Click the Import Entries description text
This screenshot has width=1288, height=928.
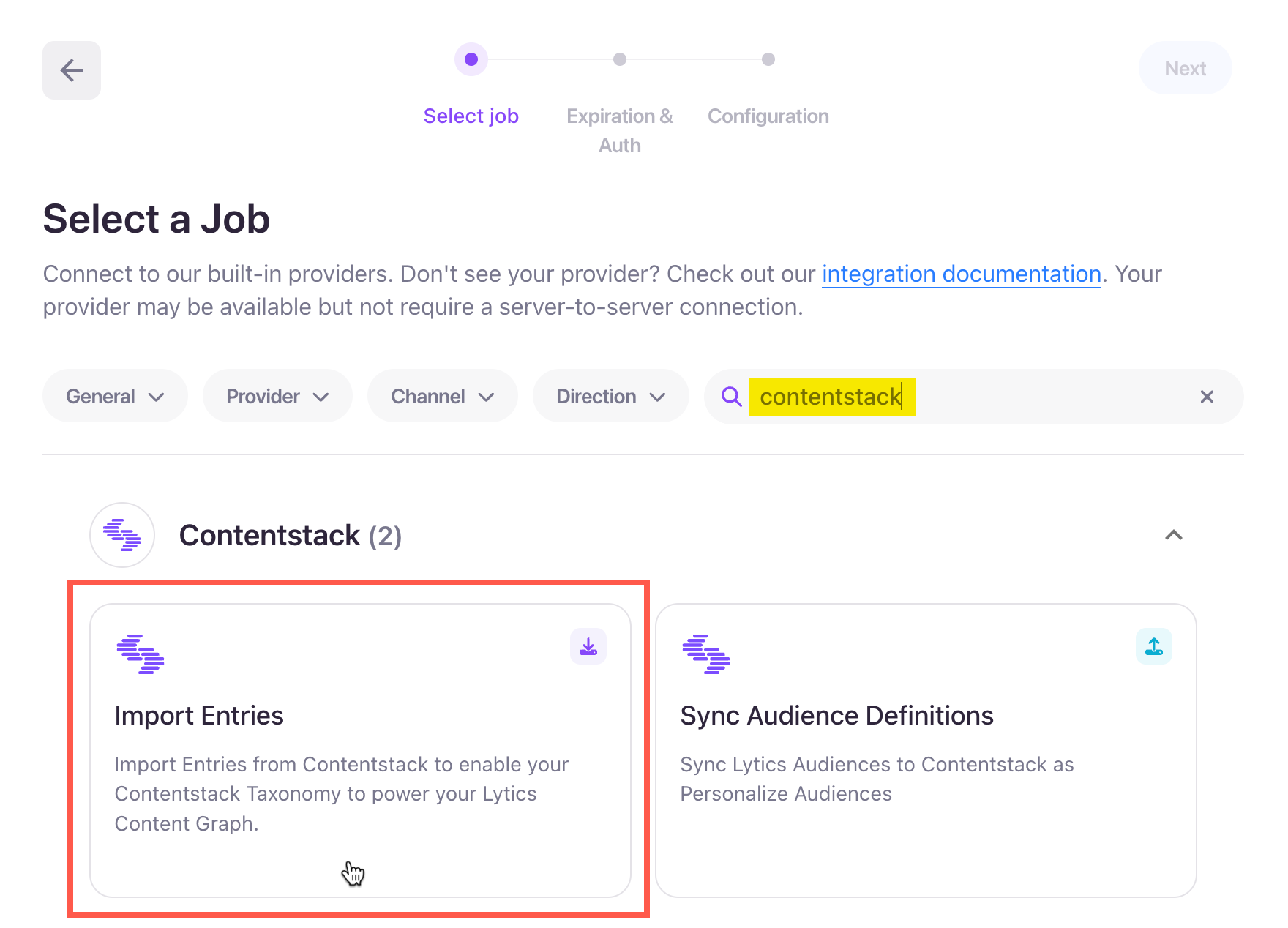tap(342, 794)
